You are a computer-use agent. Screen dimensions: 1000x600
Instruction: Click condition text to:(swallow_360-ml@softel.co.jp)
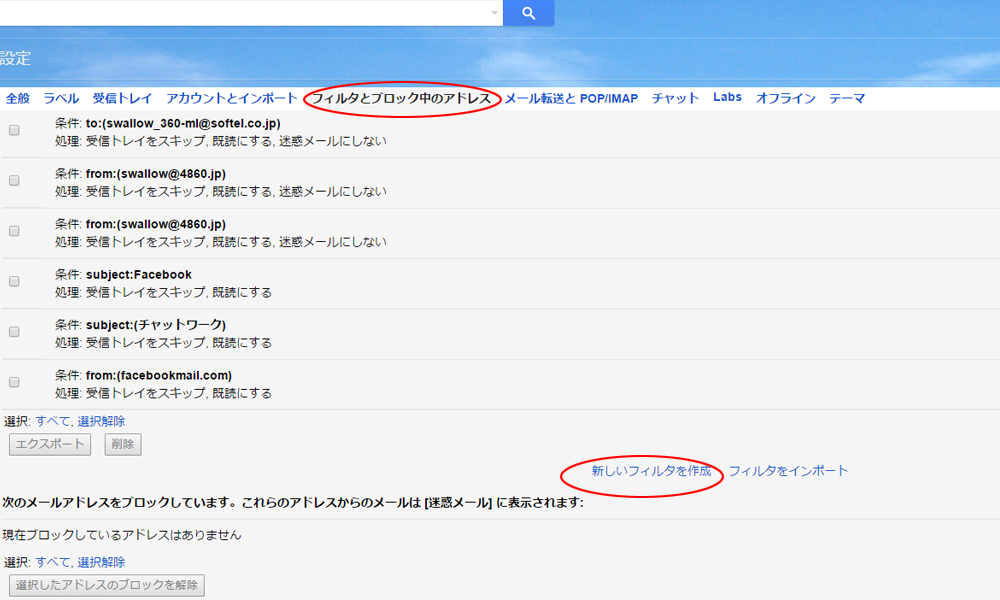pyautogui.click(x=183, y=124)
